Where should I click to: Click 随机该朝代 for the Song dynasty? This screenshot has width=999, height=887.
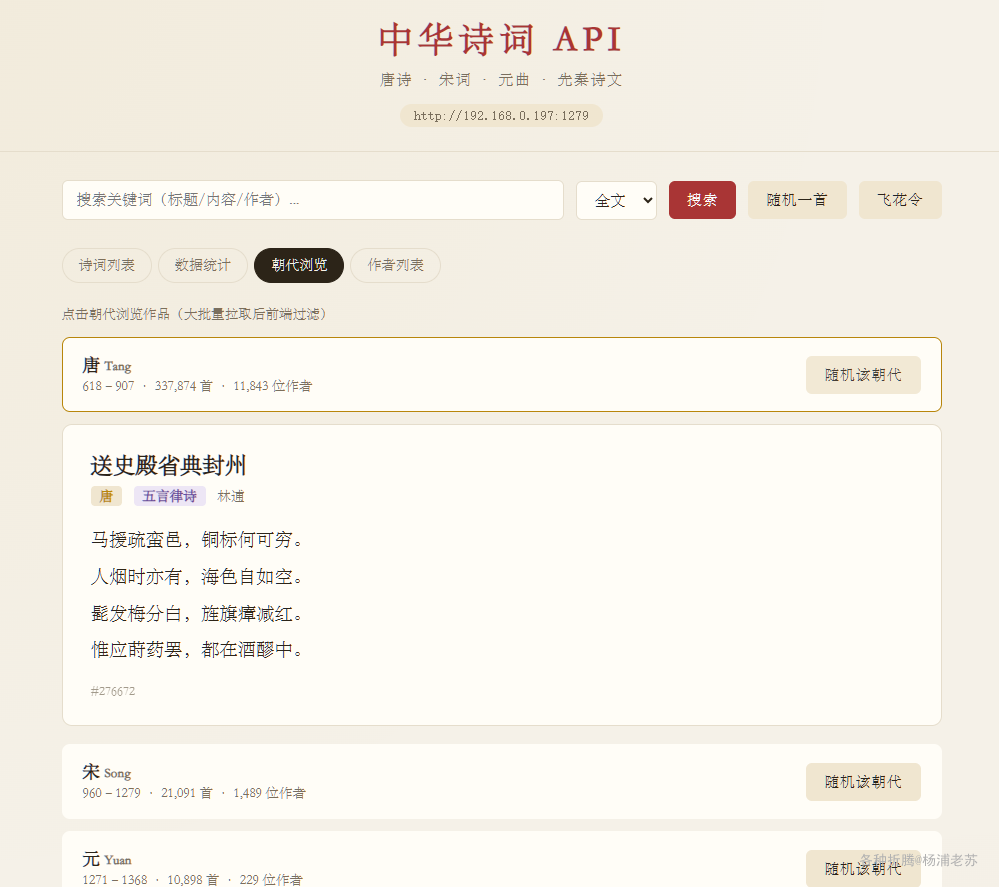pyautogui.click(x=863, y=782)
